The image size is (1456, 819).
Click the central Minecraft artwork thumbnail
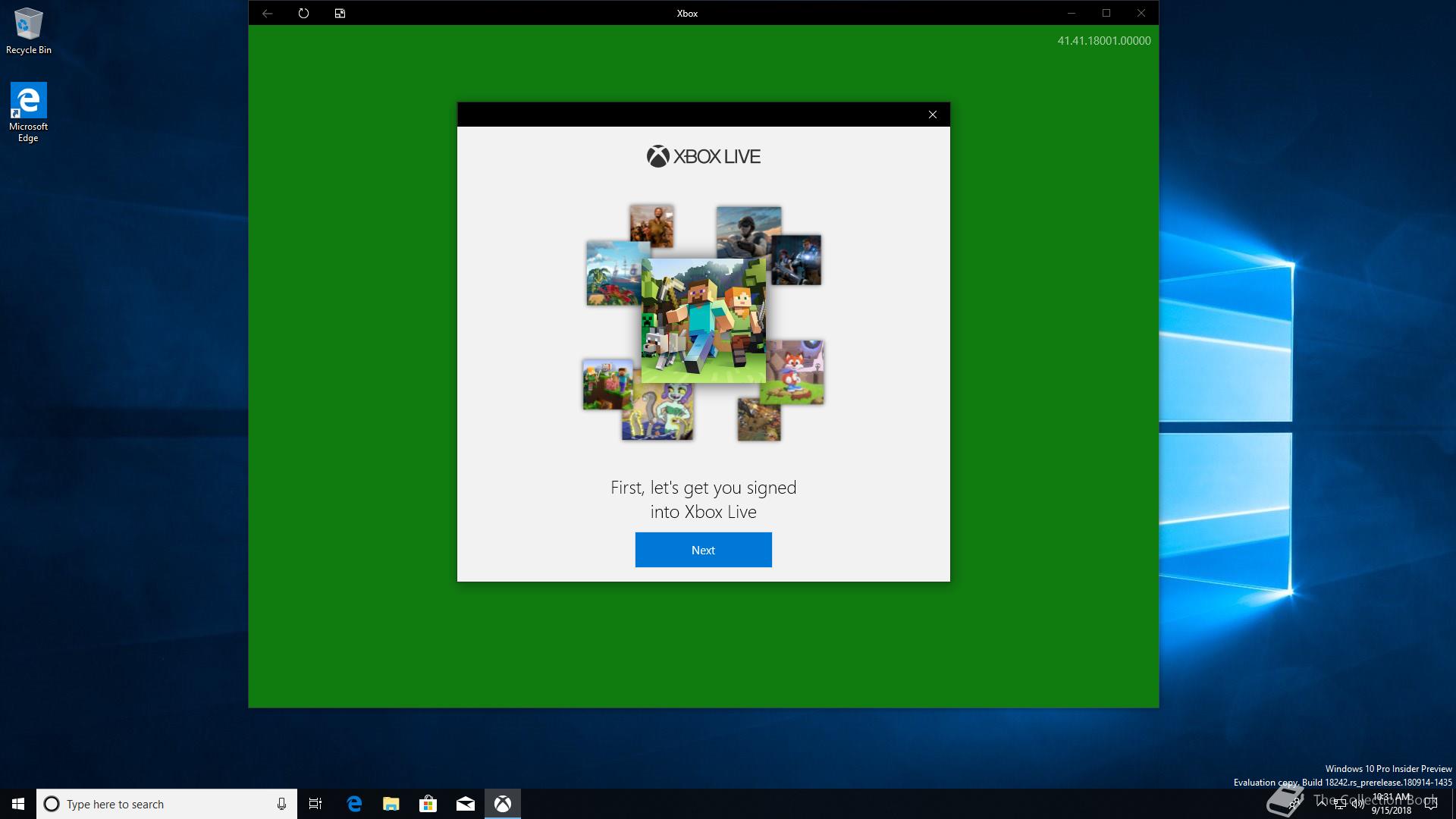pyautogui.click(x=703, y=320)
